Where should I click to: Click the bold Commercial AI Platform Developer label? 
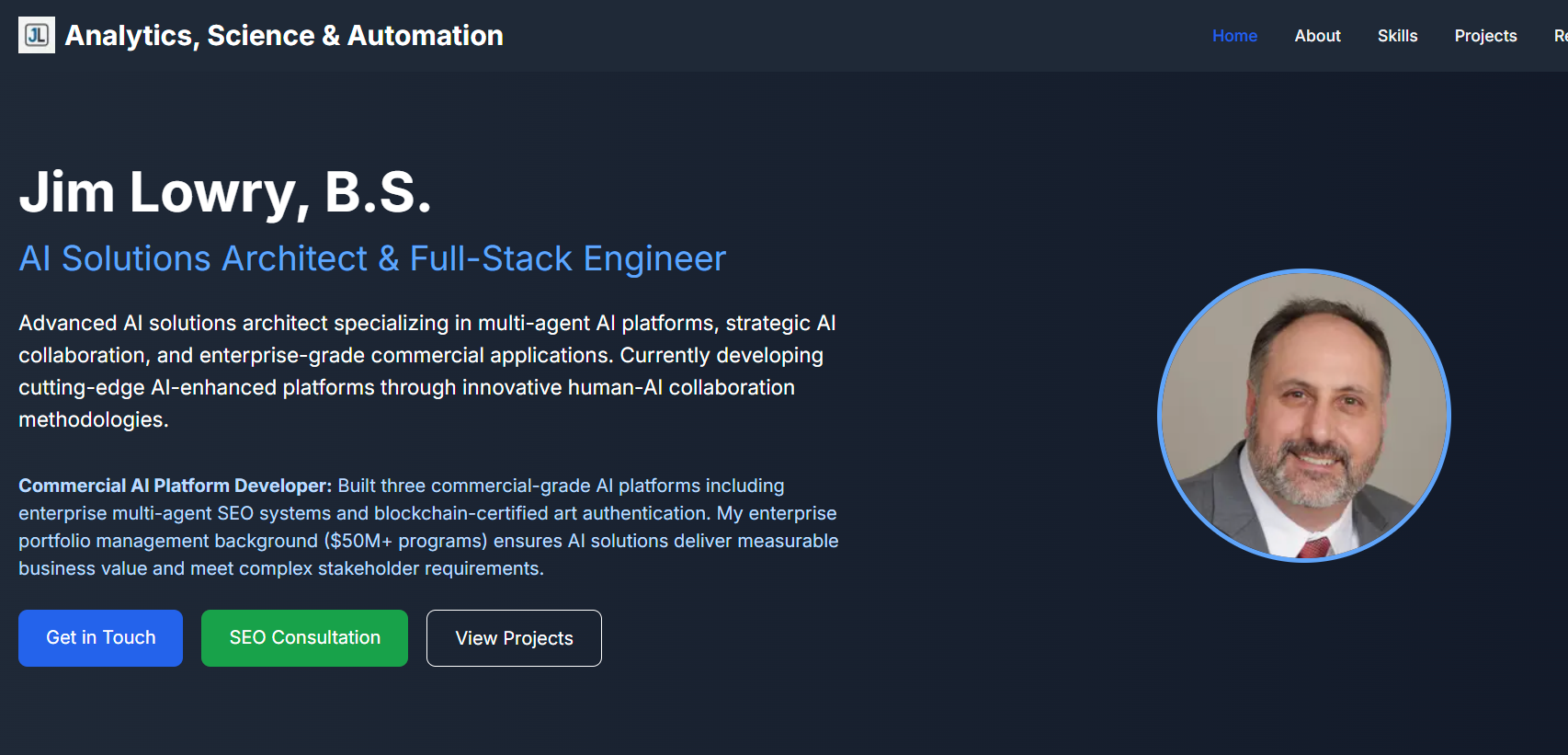click(175, 486)
